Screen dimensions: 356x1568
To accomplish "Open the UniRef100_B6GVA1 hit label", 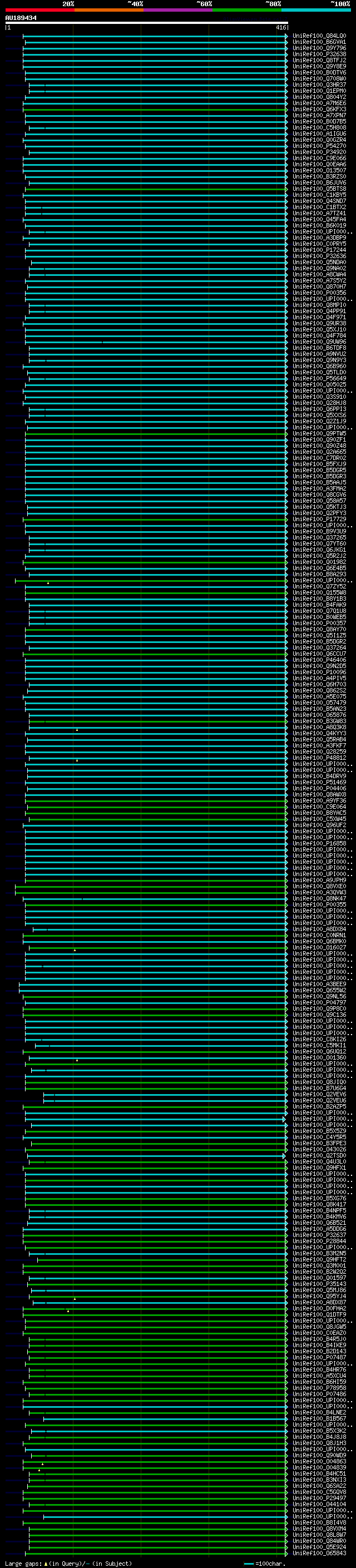I will 319,42.
